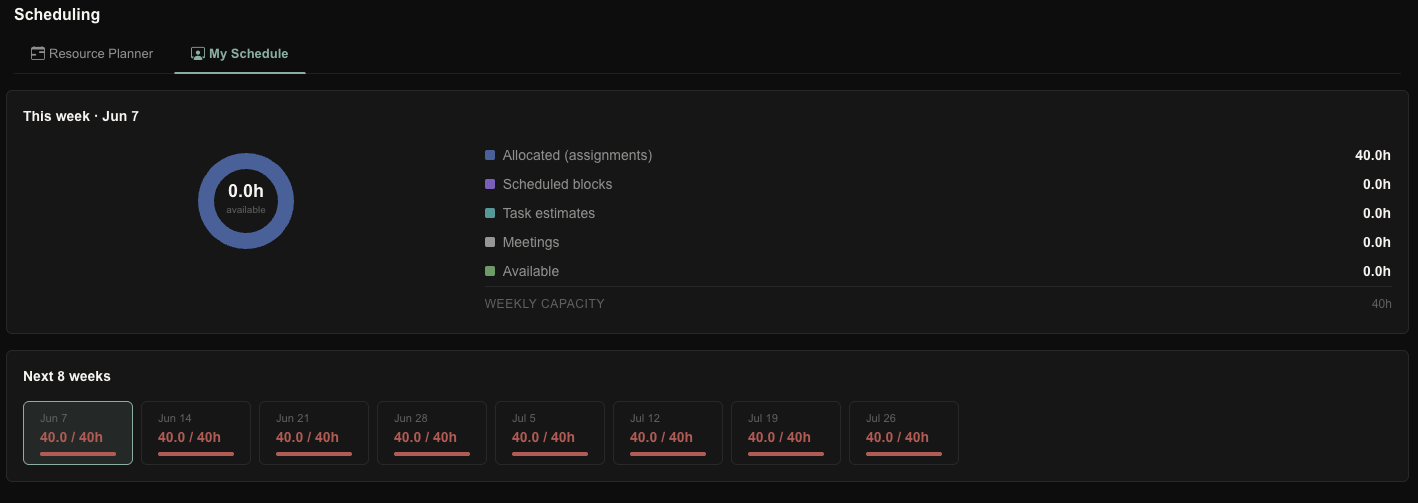Click the purple Scheduled blocks swatch
1418x503 pixels.
(490, 185)
